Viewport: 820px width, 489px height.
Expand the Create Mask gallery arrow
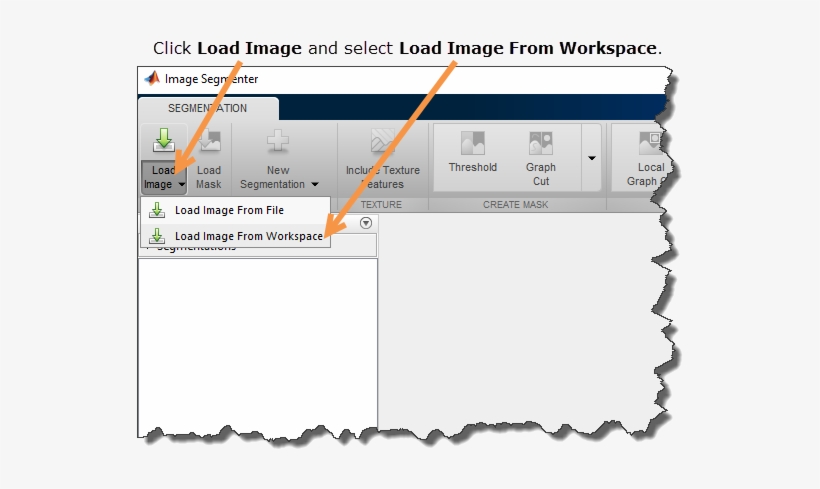click(591, 158)
